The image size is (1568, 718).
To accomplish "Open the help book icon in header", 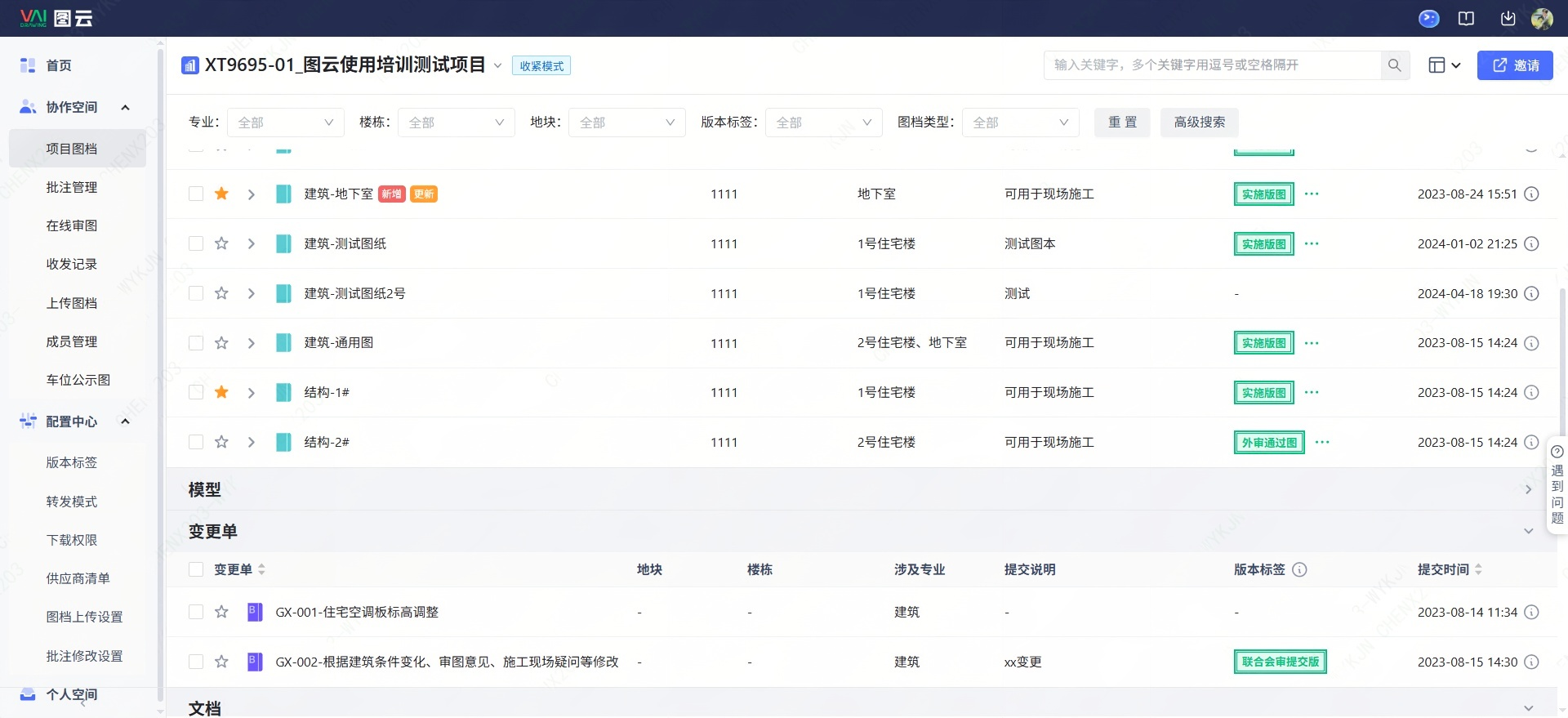I will (x=1466, y=18).
